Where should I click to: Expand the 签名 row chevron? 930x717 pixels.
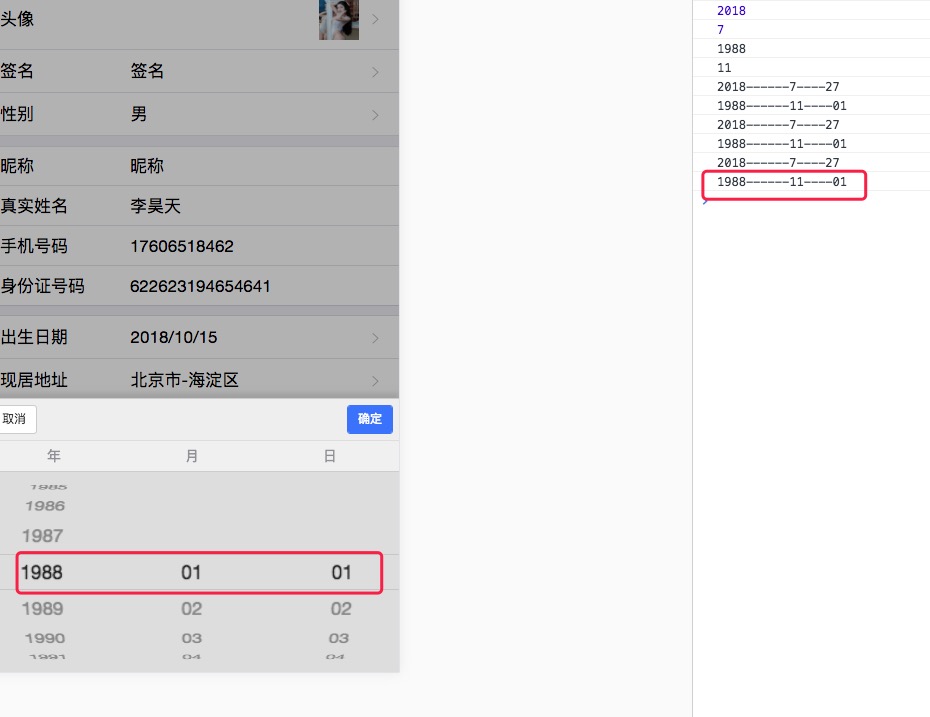[375, 72]
